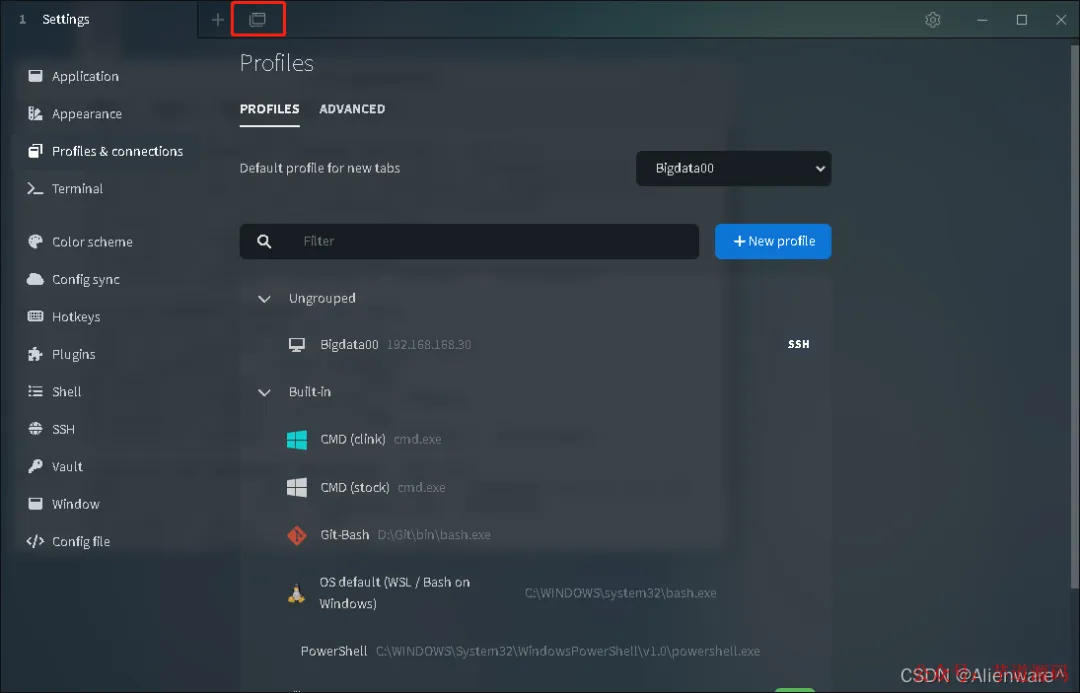The width and height of the screenshot is (1080, 693).
Task: Click the bash.exe path under system32
Action: (621, 593)
